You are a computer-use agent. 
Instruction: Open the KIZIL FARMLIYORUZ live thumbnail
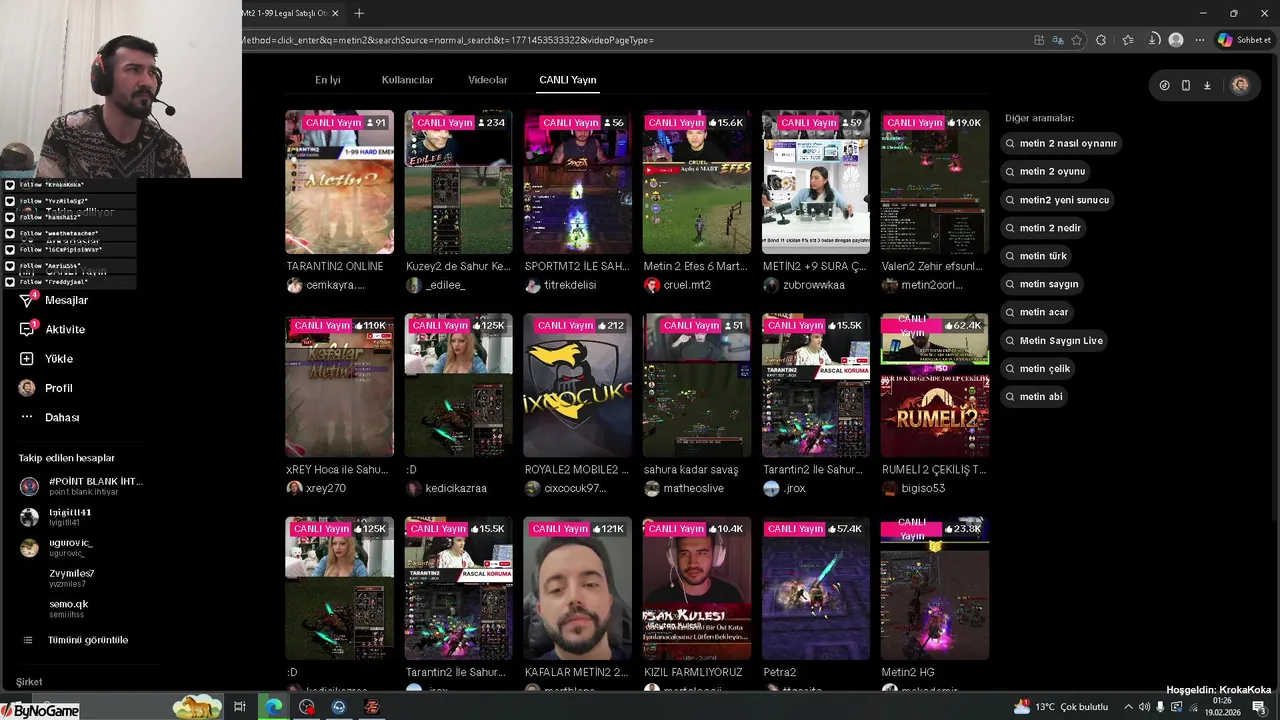click(x=697, y=588)
